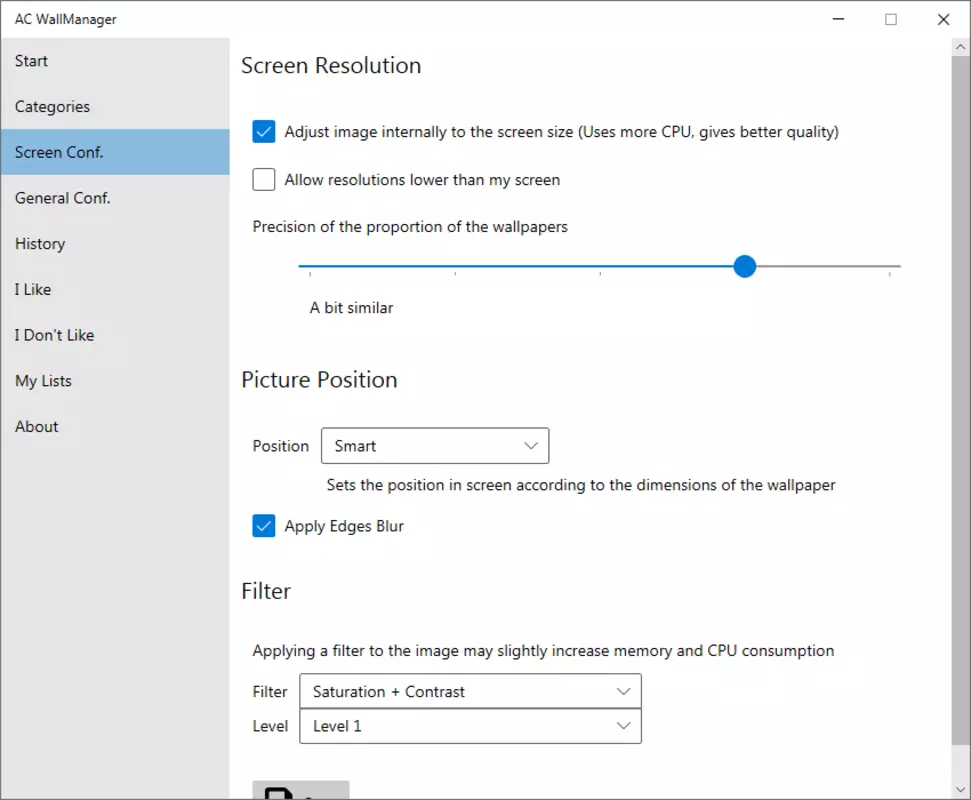The height and width of the screenshot is (800, 971).
Task: Toggle the Apply Edges Blur checkbox
Action: coord(264,526)
